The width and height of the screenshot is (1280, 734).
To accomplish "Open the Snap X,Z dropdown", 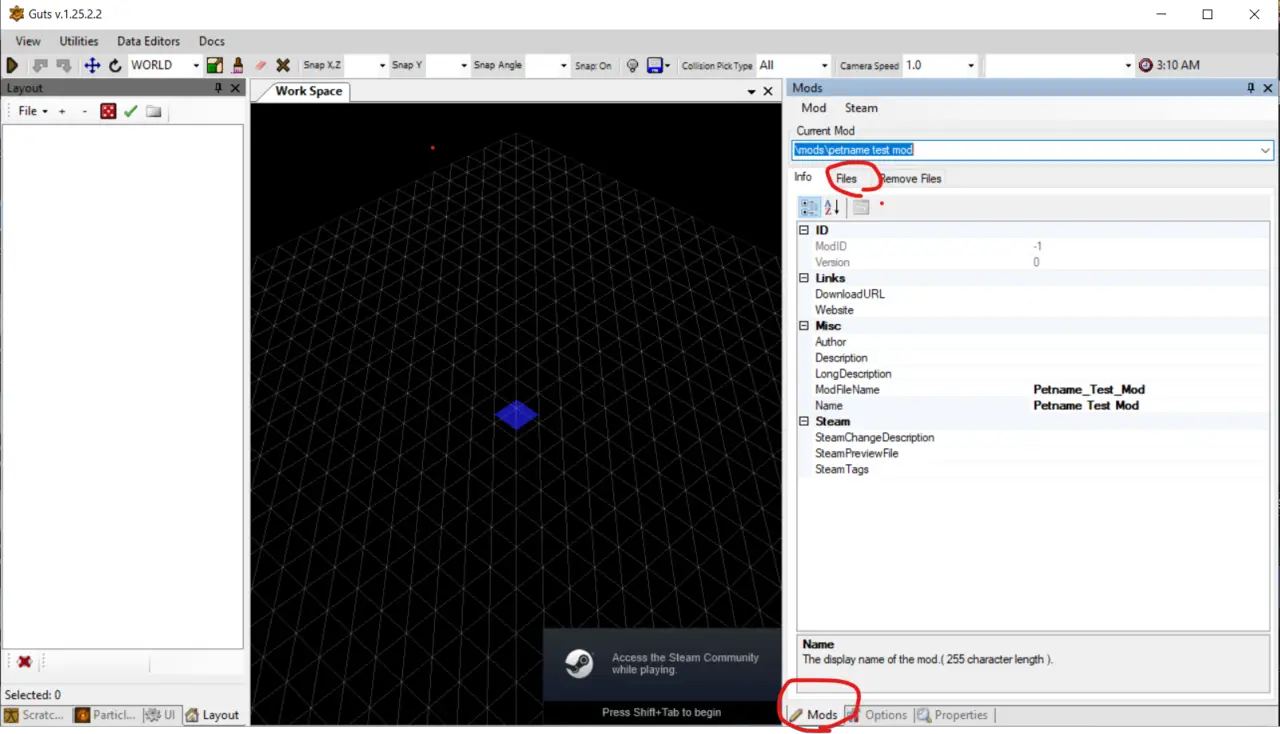I will (x=381, y=65).
